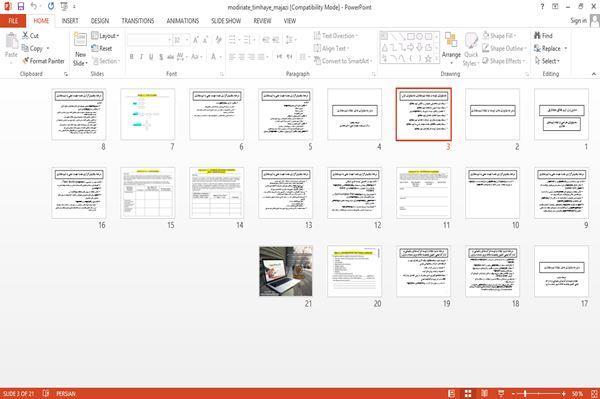Screen dimensions: 600x399
Task: Click the 50% zoom level text
Action: (x=577, y=393)
